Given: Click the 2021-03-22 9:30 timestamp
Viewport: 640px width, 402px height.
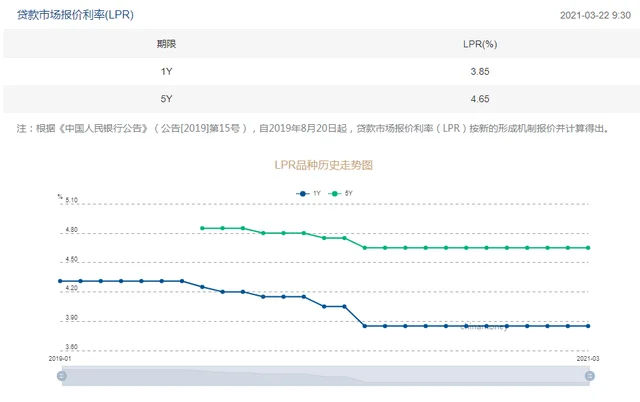Looking at the screenshot, I should coord(595,16).
